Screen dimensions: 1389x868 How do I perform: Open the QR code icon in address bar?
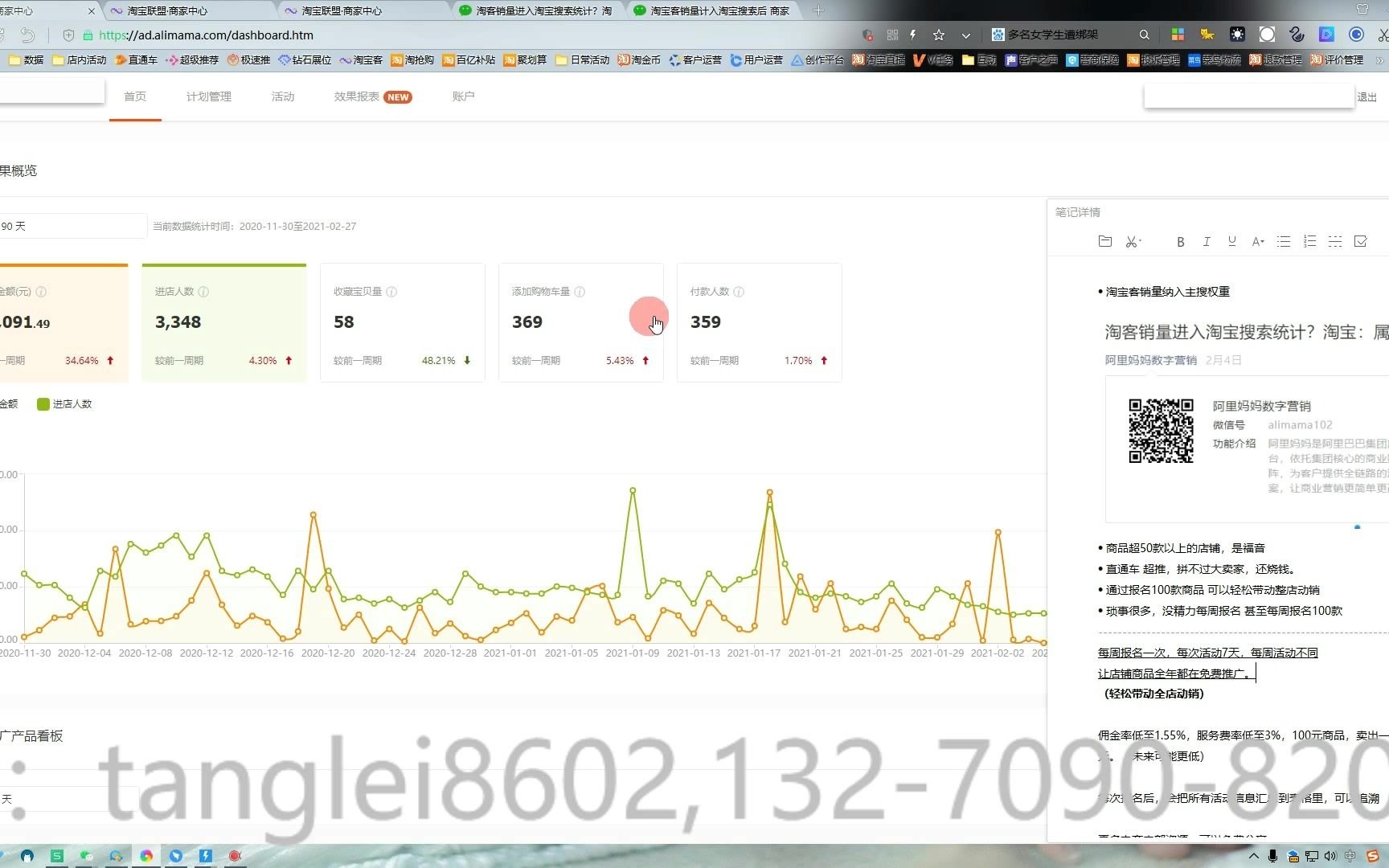point(892,35)
